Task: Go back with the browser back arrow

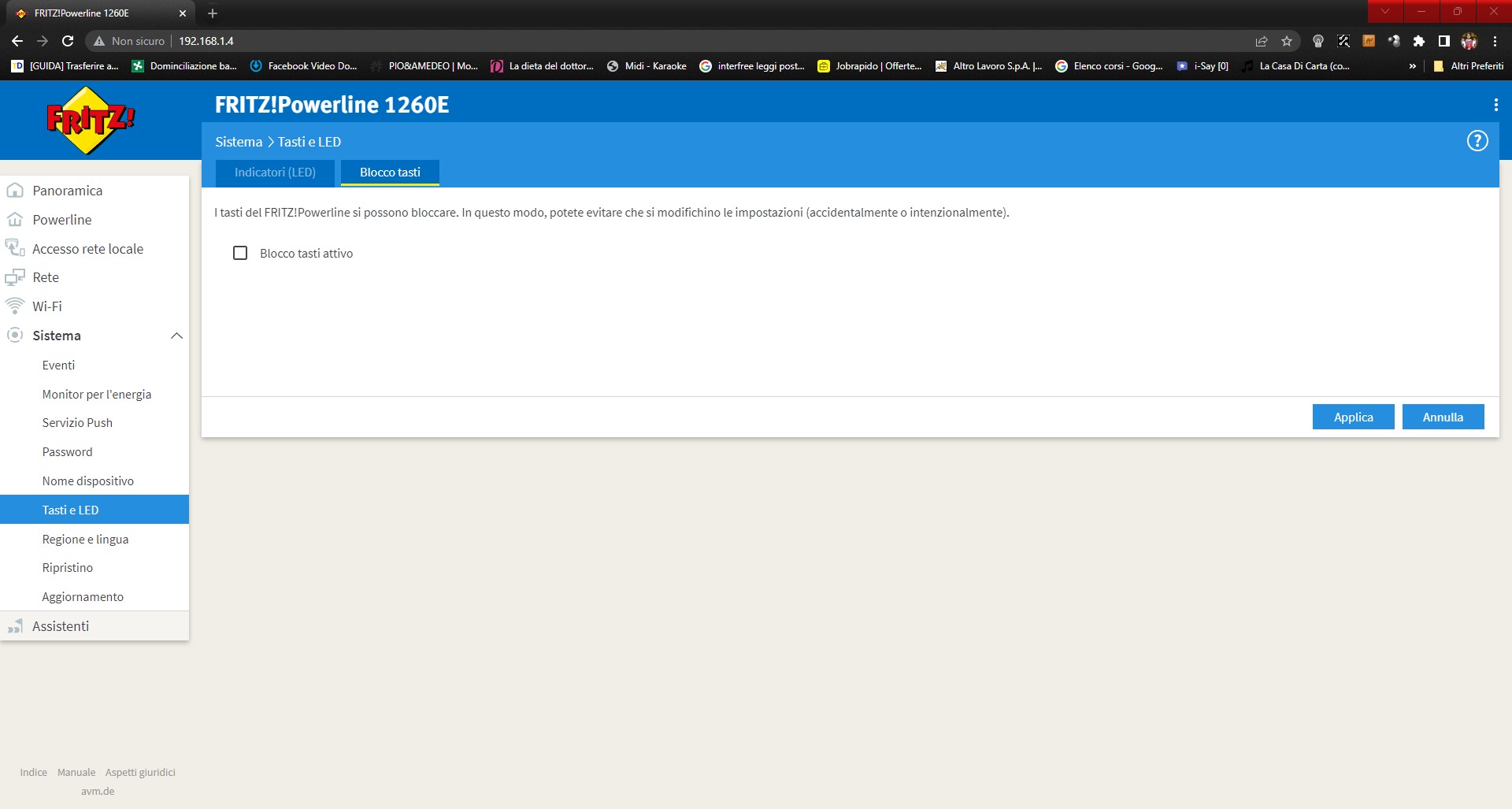Action: (17, 41)
